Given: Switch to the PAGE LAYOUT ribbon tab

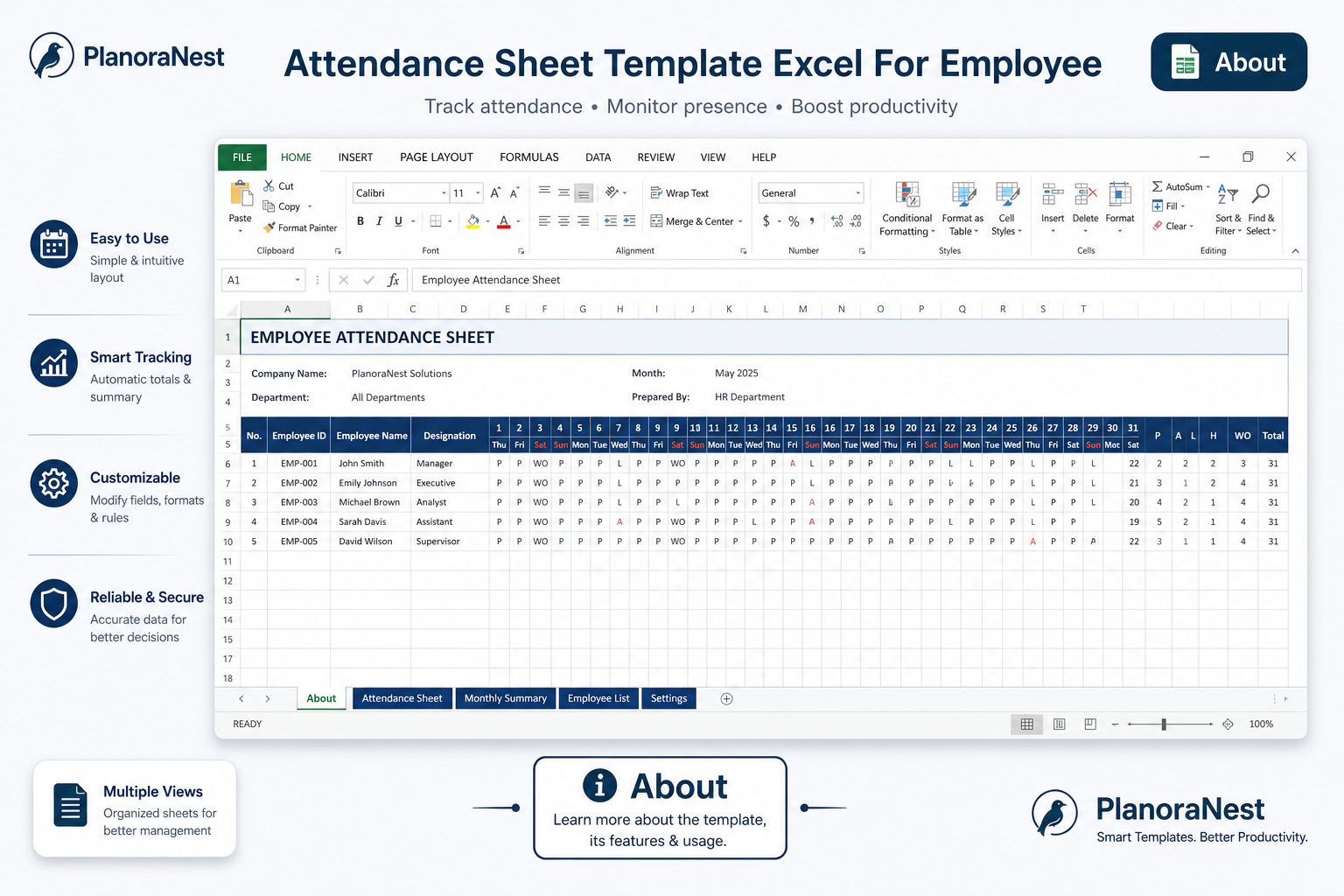Looking at the screenshot, I should [437, 157].
